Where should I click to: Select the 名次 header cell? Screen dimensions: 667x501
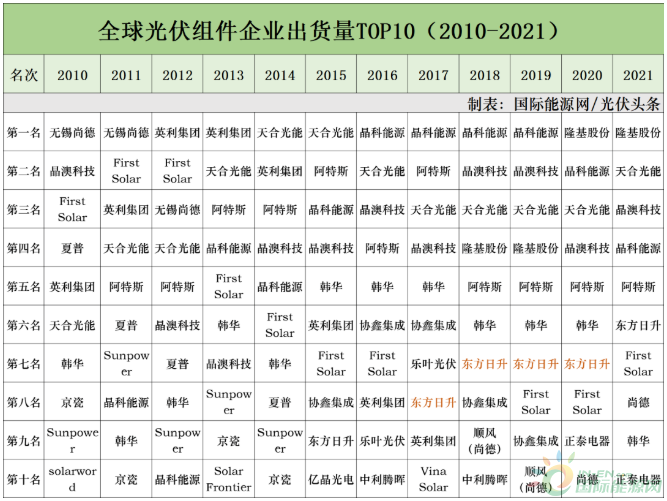[24, 75]
